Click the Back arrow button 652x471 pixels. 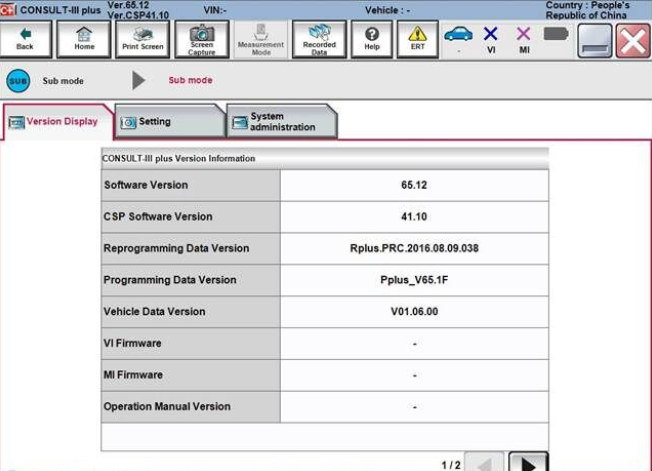pyautogui.click(x=25, y=39)
